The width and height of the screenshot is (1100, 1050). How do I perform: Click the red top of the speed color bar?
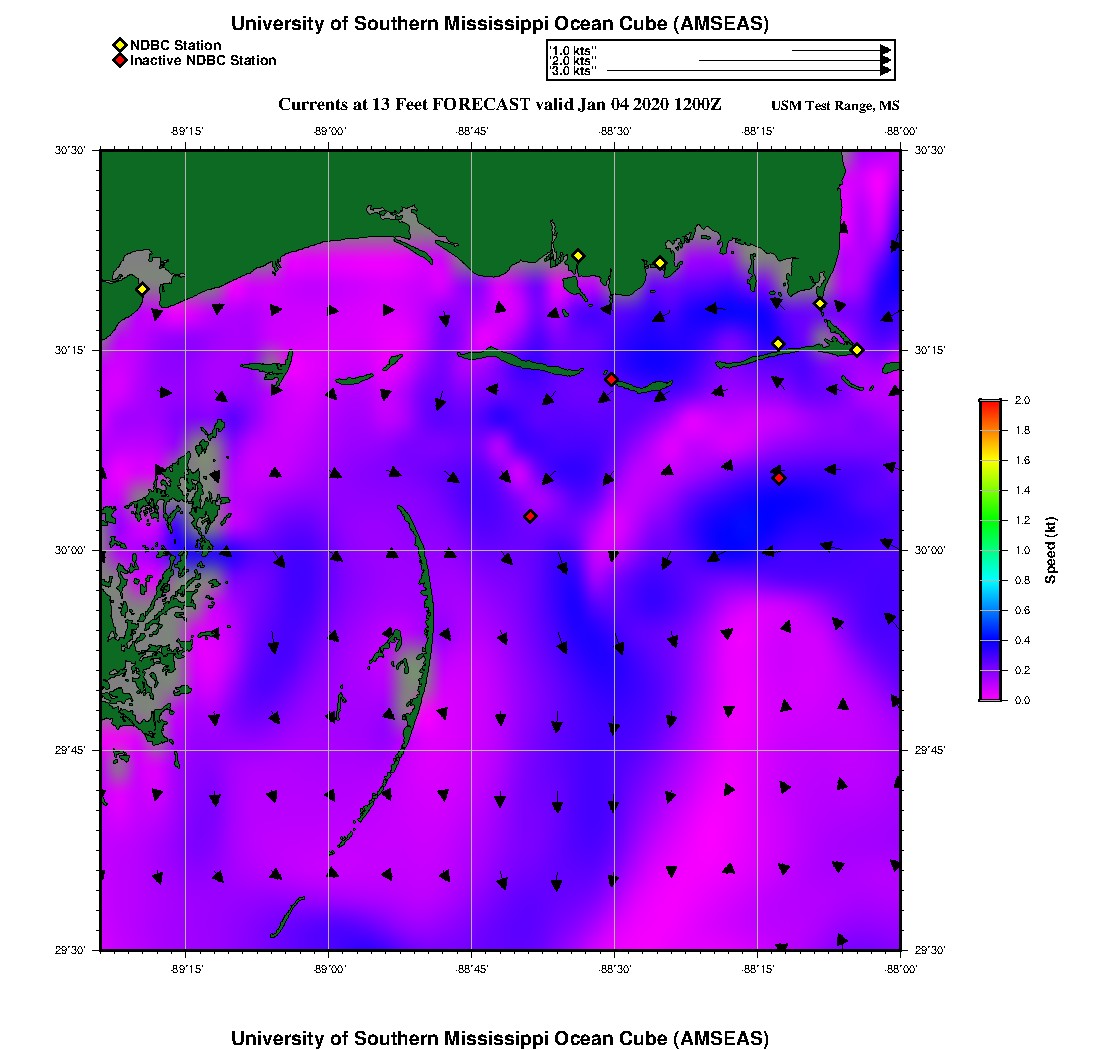coord(989,405)
